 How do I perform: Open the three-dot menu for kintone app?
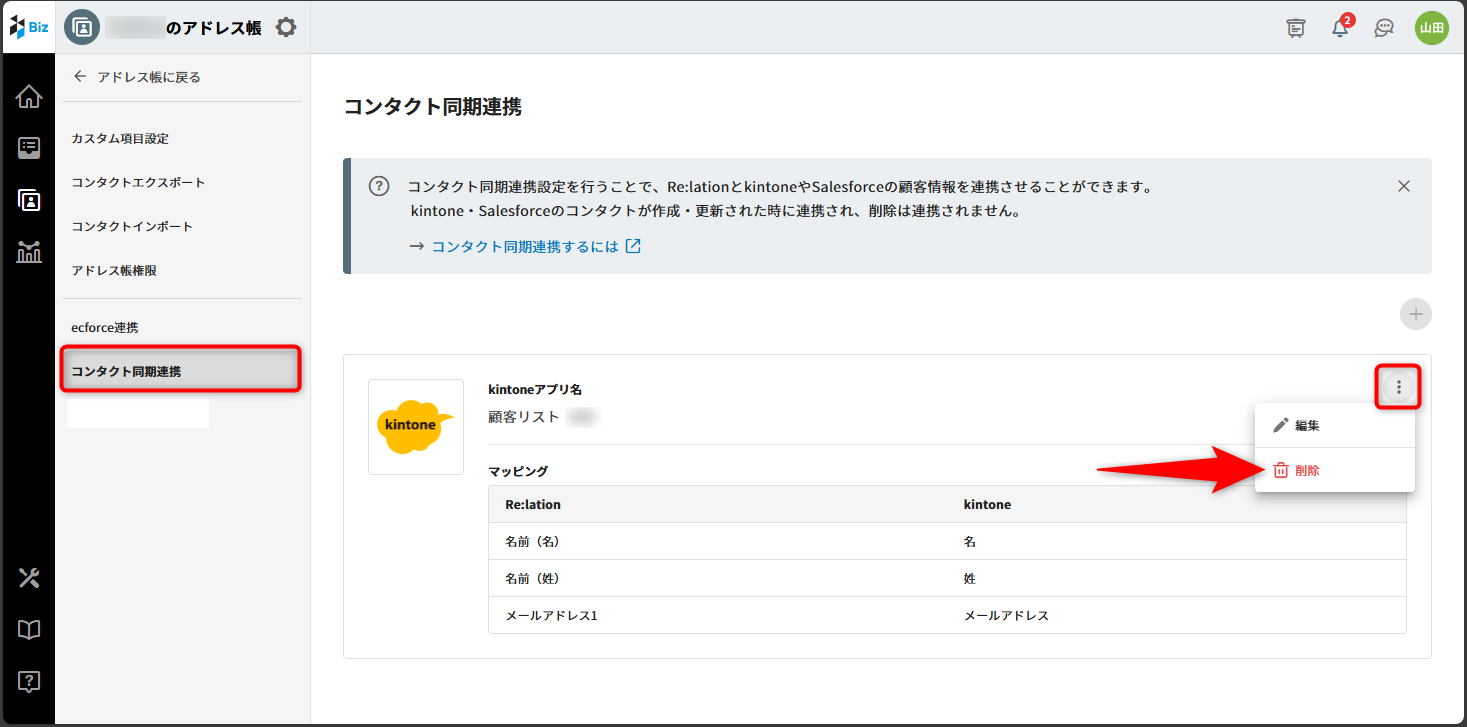point(1399,387)
